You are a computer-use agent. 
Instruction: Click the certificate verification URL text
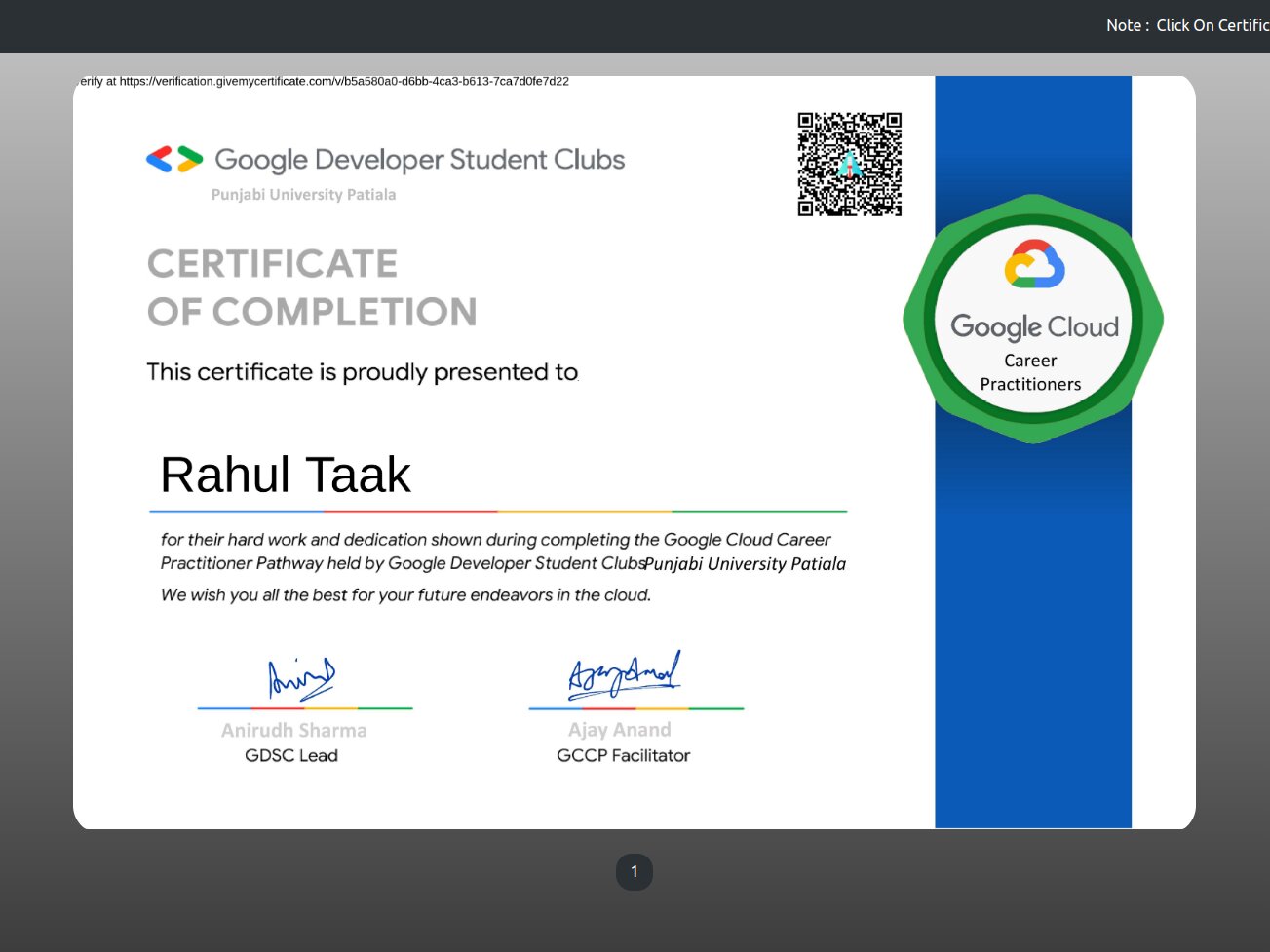324,81
